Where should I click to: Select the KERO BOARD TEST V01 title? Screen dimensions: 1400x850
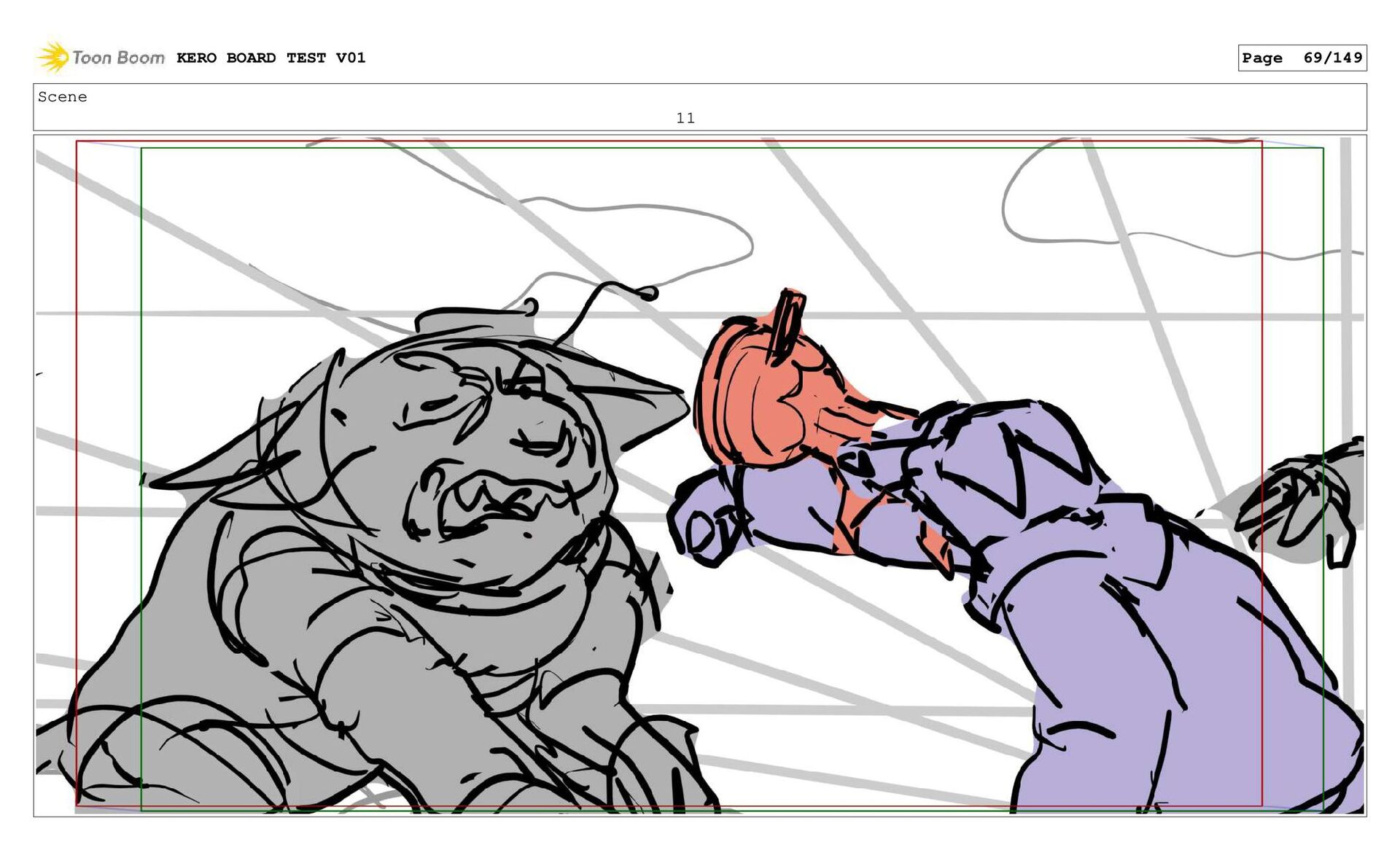coord(271,58)
